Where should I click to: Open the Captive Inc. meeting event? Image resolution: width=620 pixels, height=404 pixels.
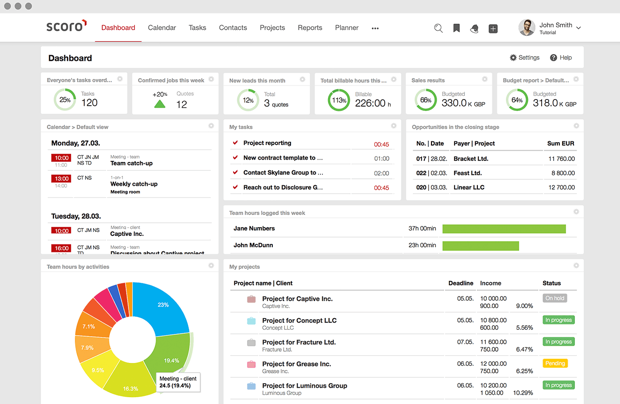coord(127,234)
